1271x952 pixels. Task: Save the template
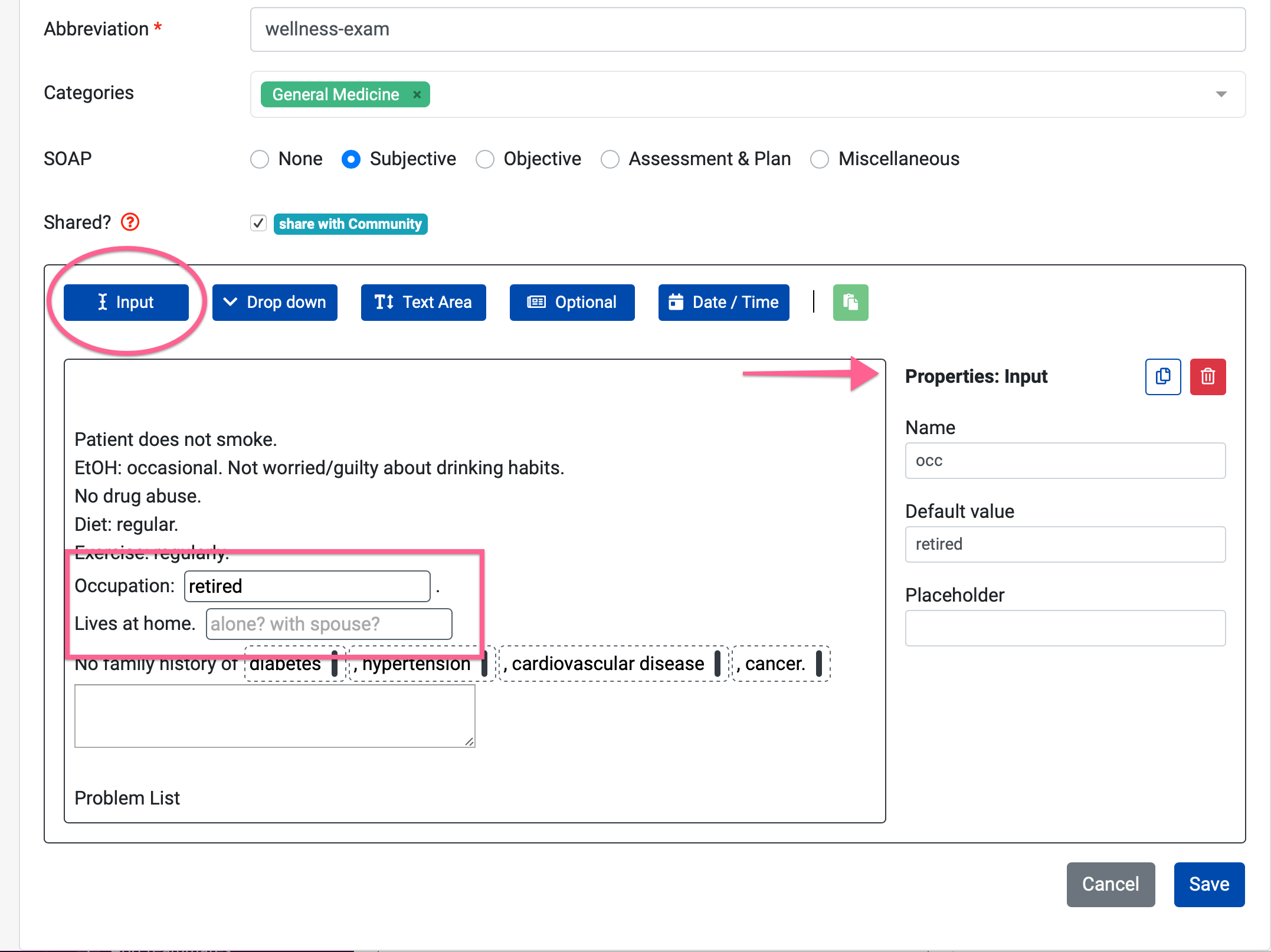coord(1208,884)
